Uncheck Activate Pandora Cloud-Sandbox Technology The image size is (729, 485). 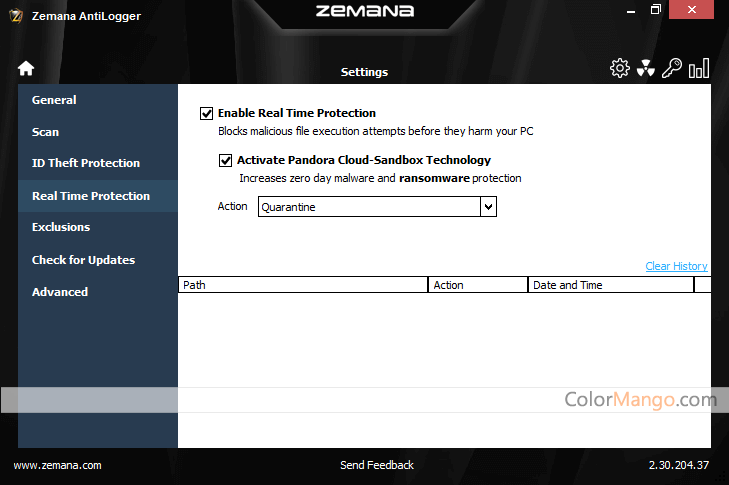pyautogui.click(x=225, y=160)
